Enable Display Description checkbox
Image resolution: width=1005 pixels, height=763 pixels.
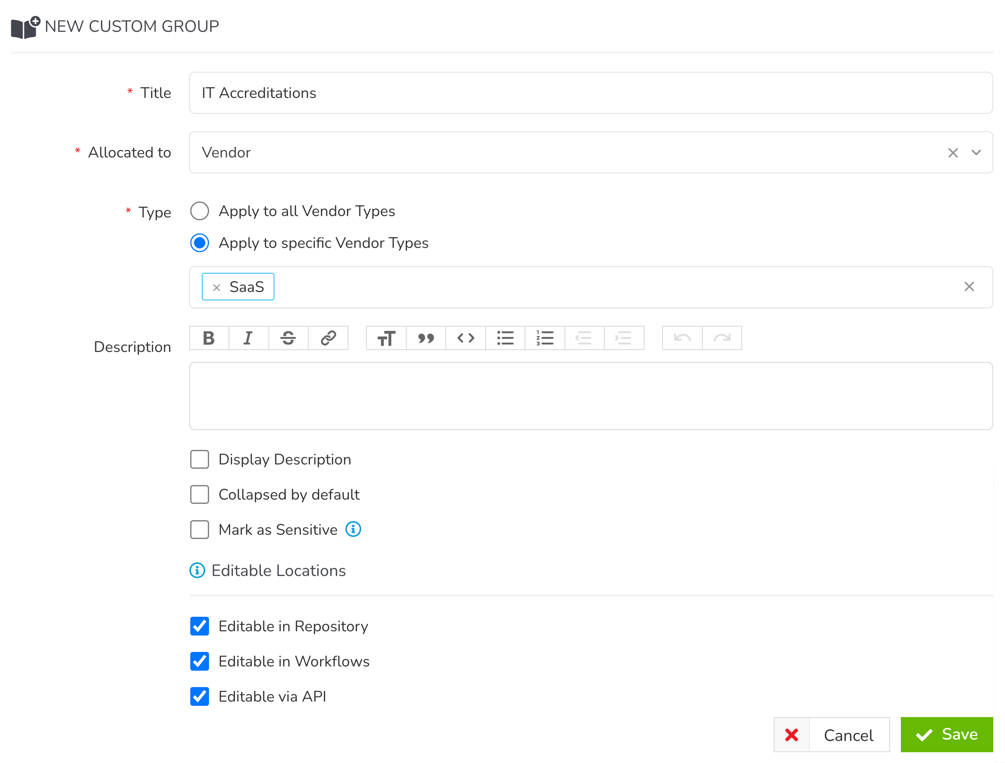pos(199,459)
